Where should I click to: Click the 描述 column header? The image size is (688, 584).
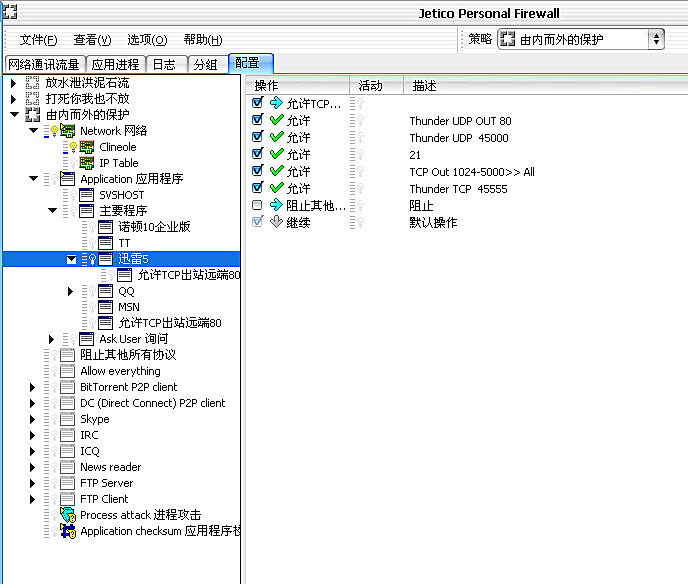pyautogui.click(x=424, y=86)
